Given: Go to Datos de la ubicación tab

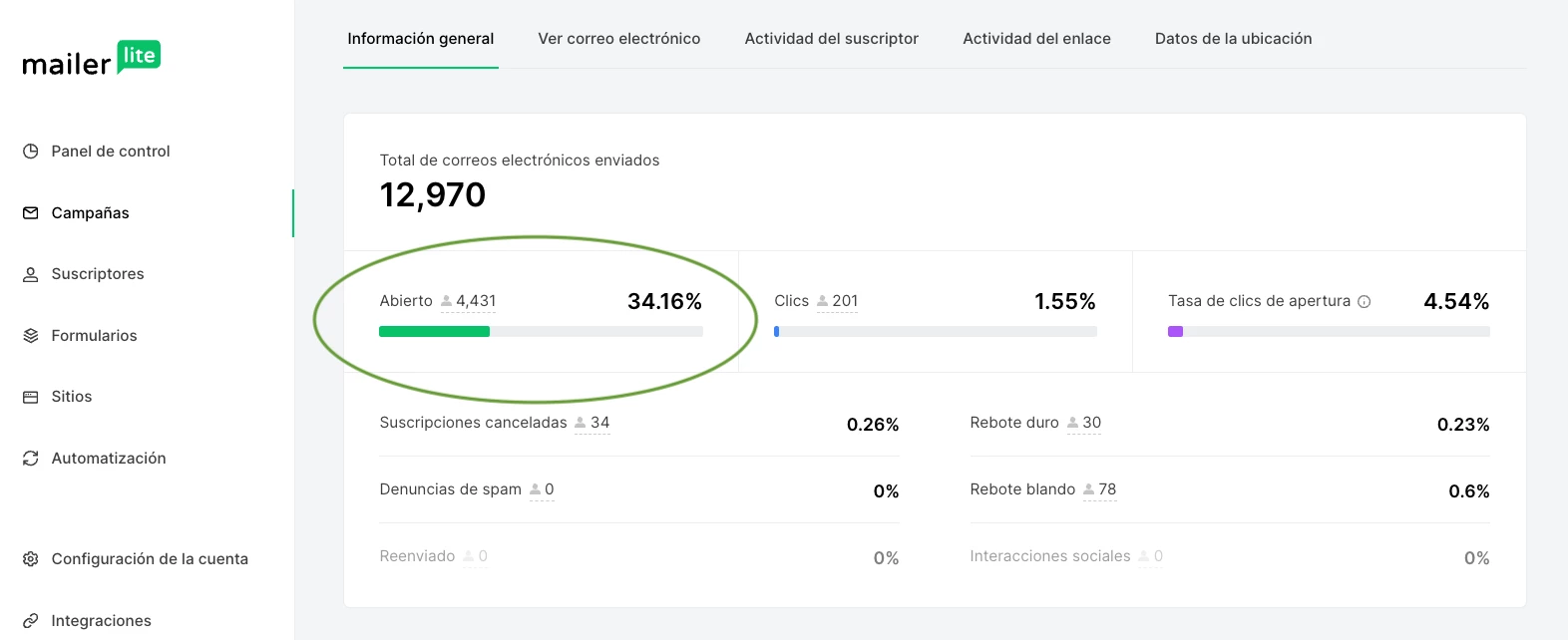Looking at the screenshot, I should 1233,39.
